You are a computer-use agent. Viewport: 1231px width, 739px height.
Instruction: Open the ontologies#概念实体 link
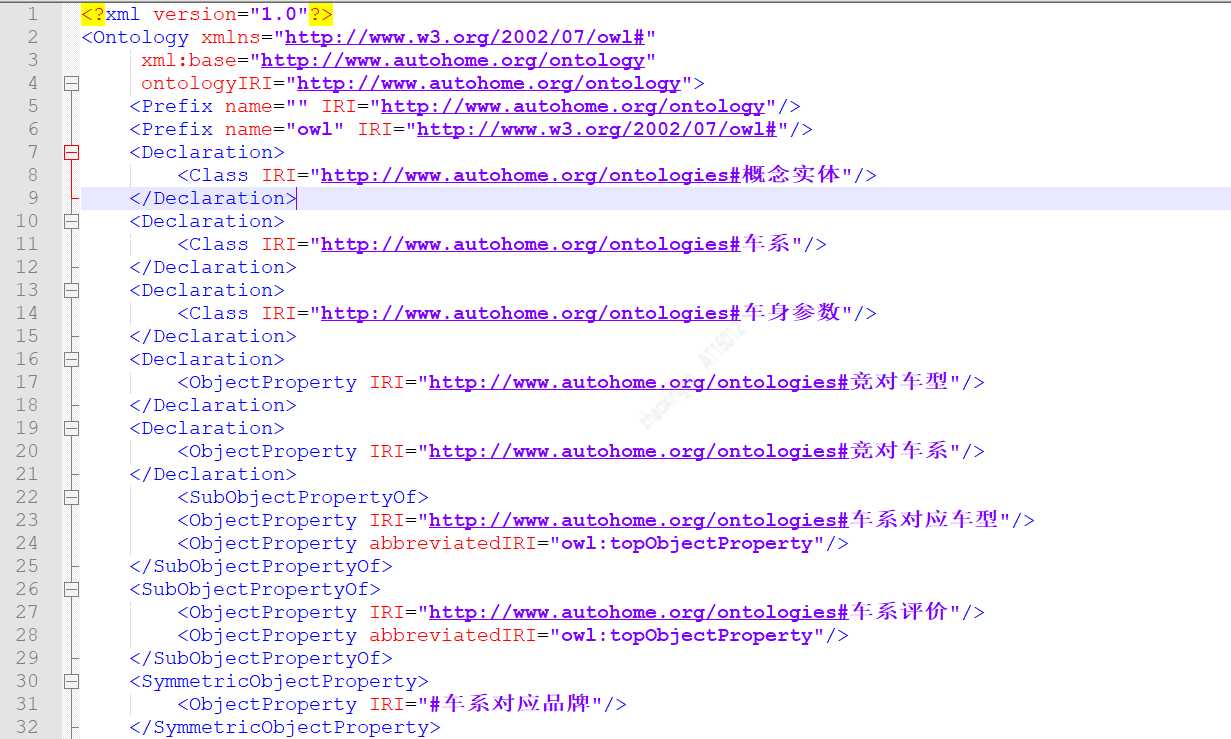tap(580, 176)
